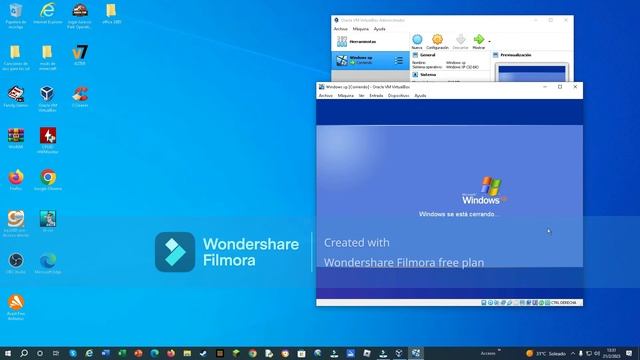Click the Nueva toolbar icon in VirtualBox Manager
Screen dimensions: 640x360
(417, 40)
